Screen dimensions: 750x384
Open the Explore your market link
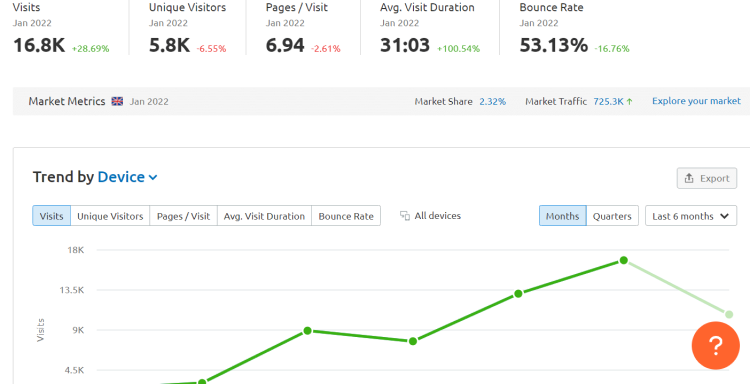(696, 101)
